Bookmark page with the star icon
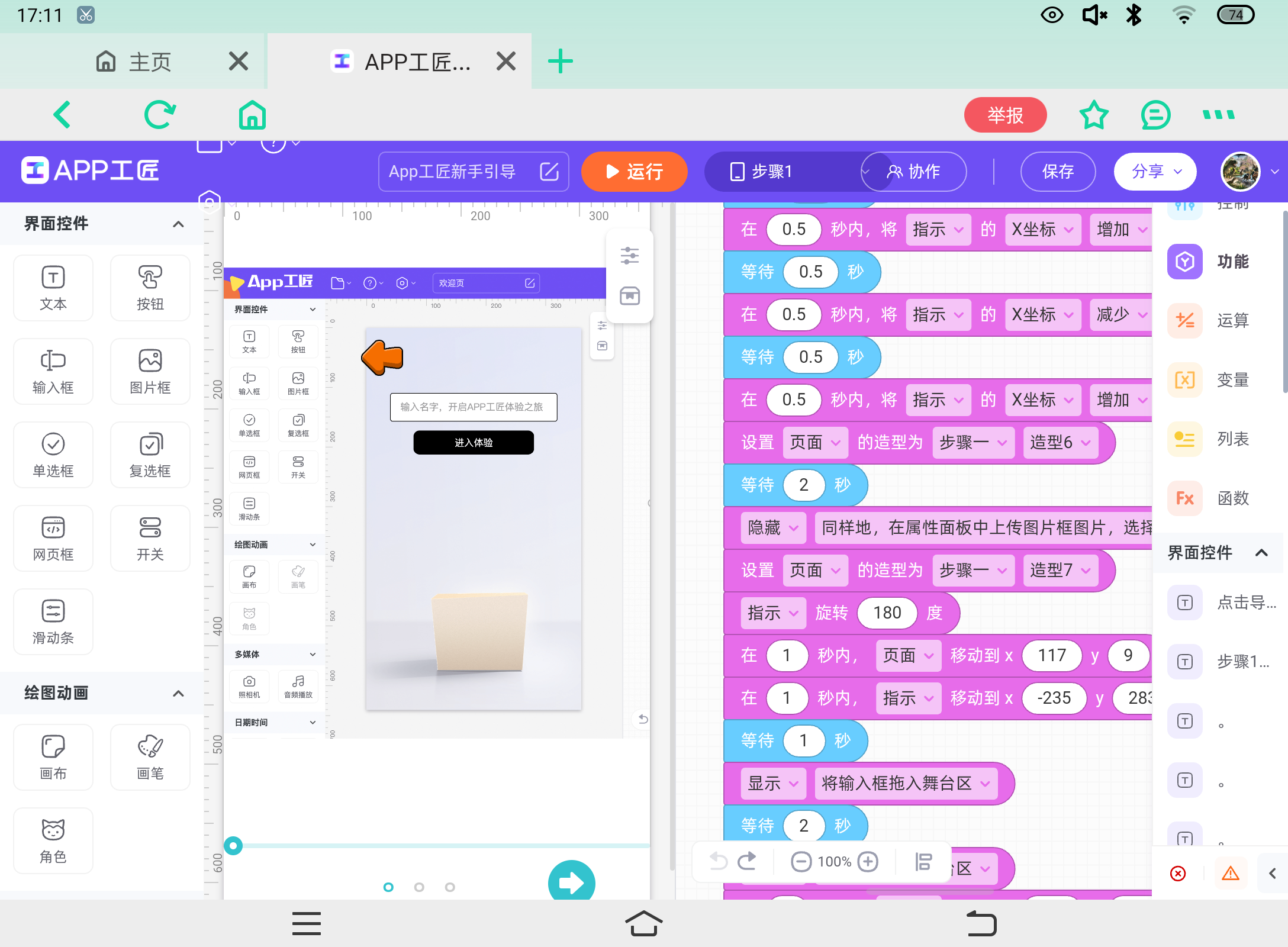1288x947 pixels. coord(1094,115)
